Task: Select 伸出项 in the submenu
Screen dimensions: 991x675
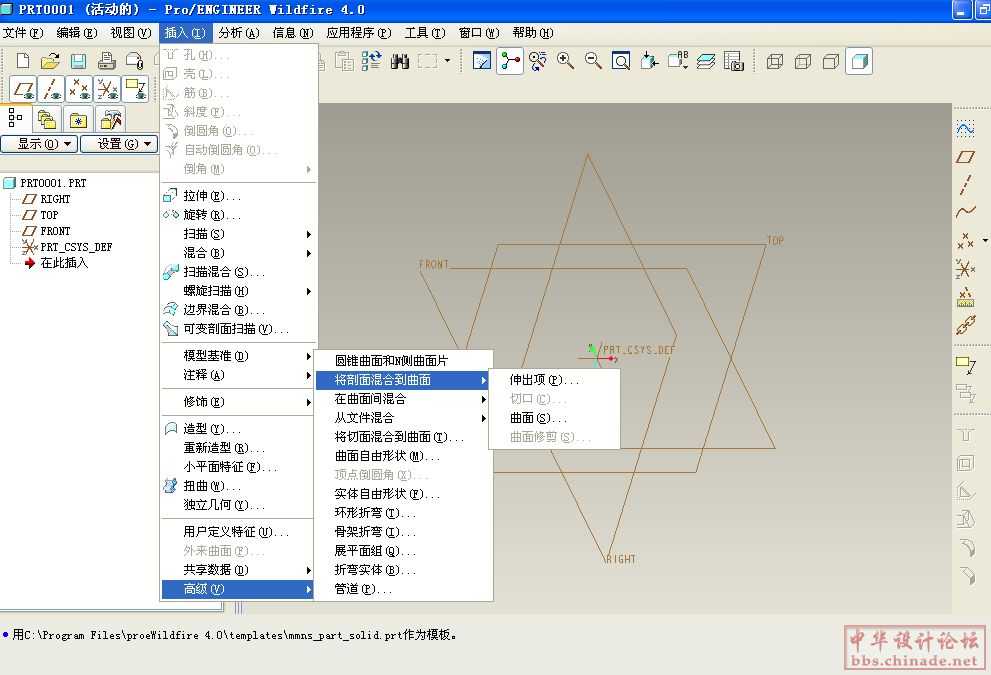Action: pos(554,380)
